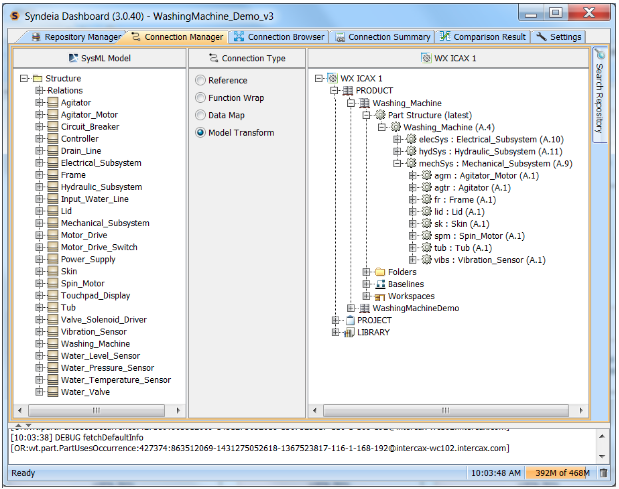The image size is (619, 489).
Task: Expand the tub : Tub (A.1) part
Action: [x=413, y=248]
